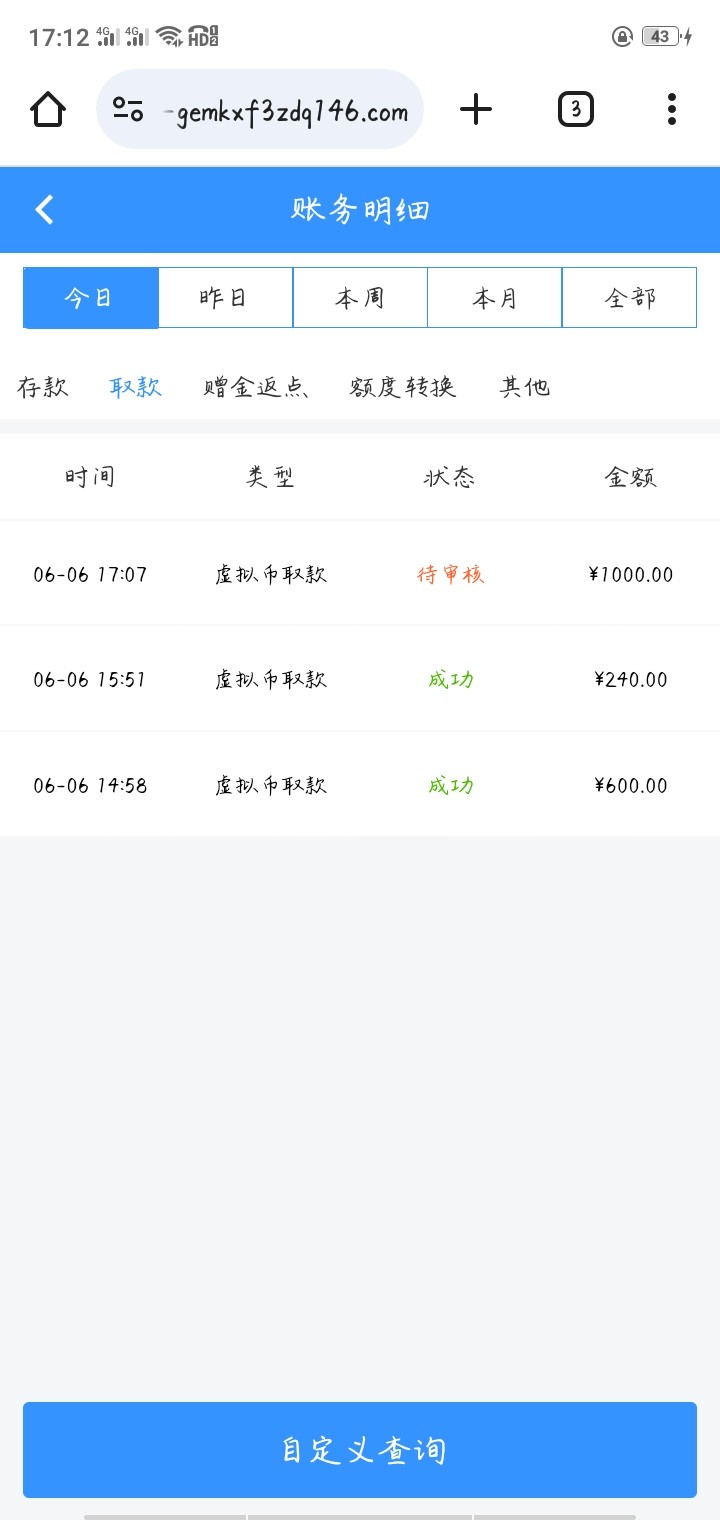The width and height of the screenshot is (720, 1520).
Task: Open a new tab with plus icon
Action: coord(476,109)
